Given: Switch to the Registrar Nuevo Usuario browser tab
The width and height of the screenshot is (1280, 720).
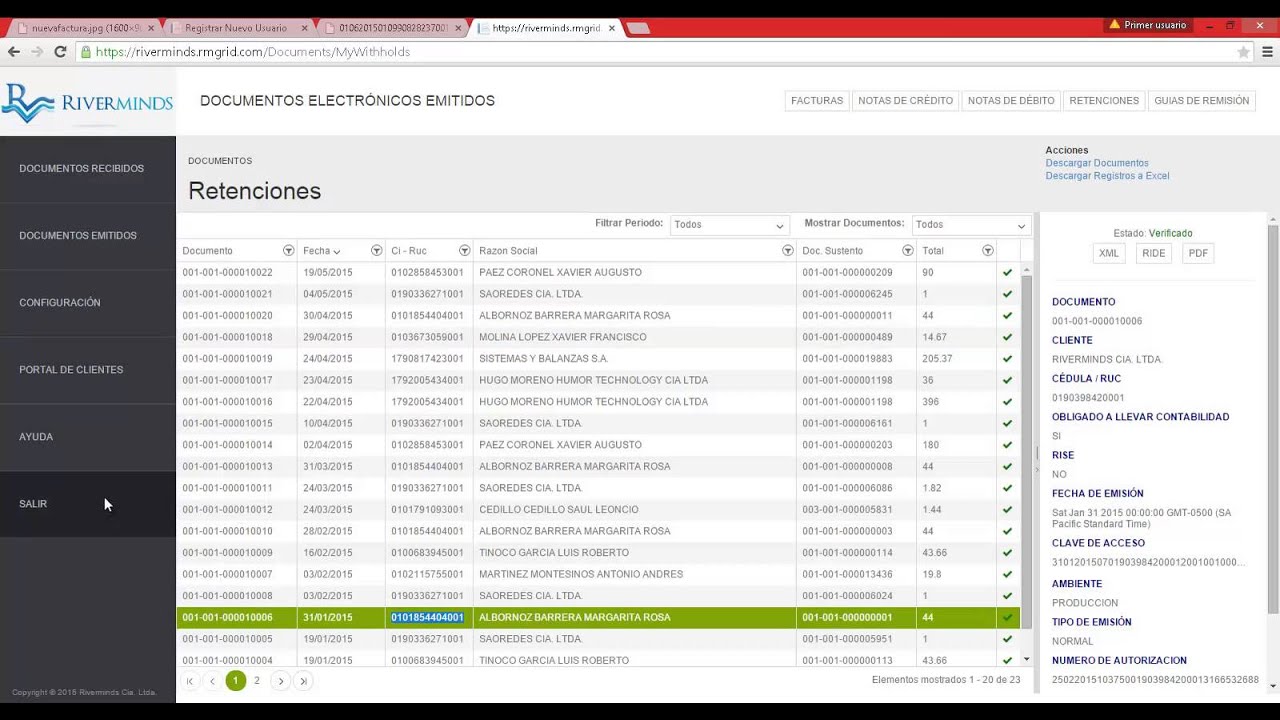Looking at the screenshot, I should 236,28.
